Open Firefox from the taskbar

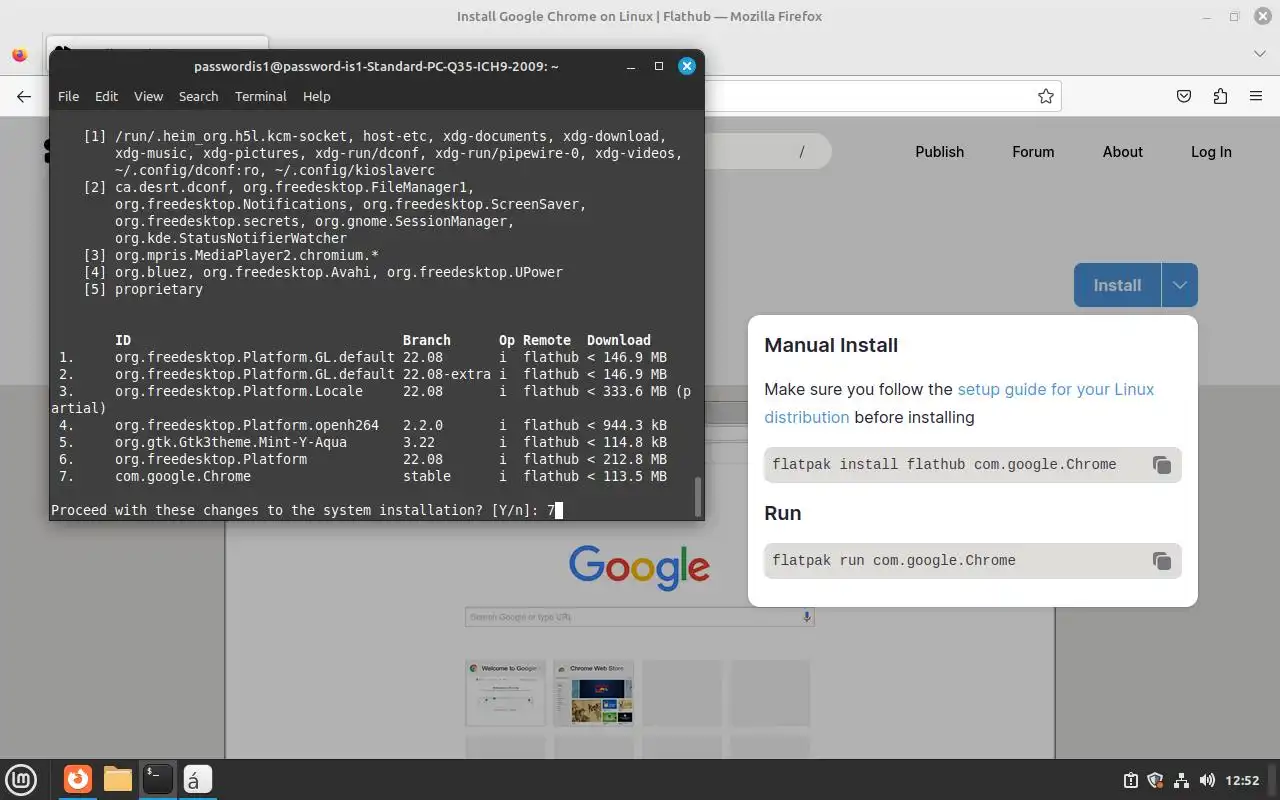pos(78,779)
